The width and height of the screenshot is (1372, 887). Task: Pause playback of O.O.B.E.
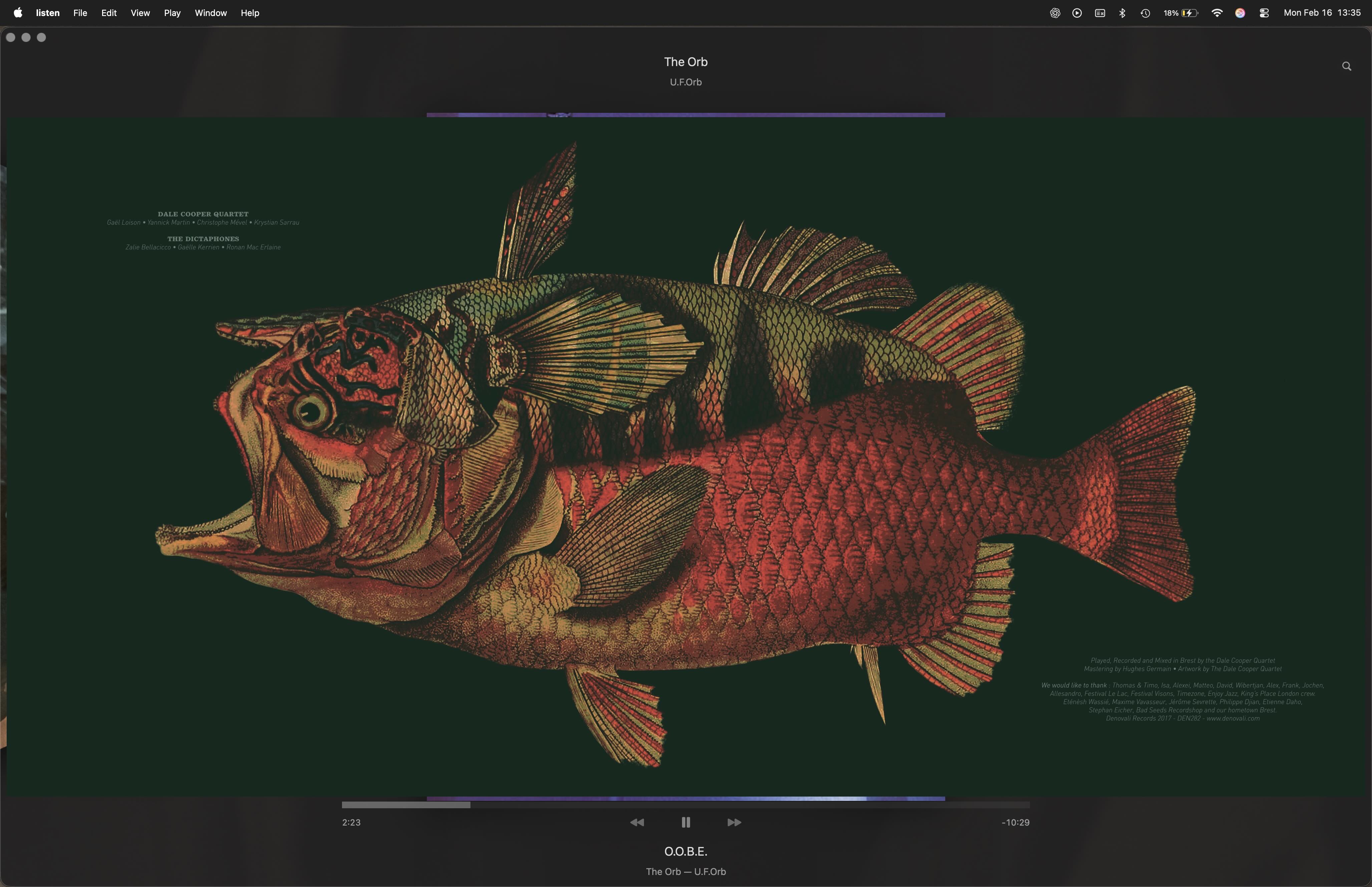coord(685,823)
